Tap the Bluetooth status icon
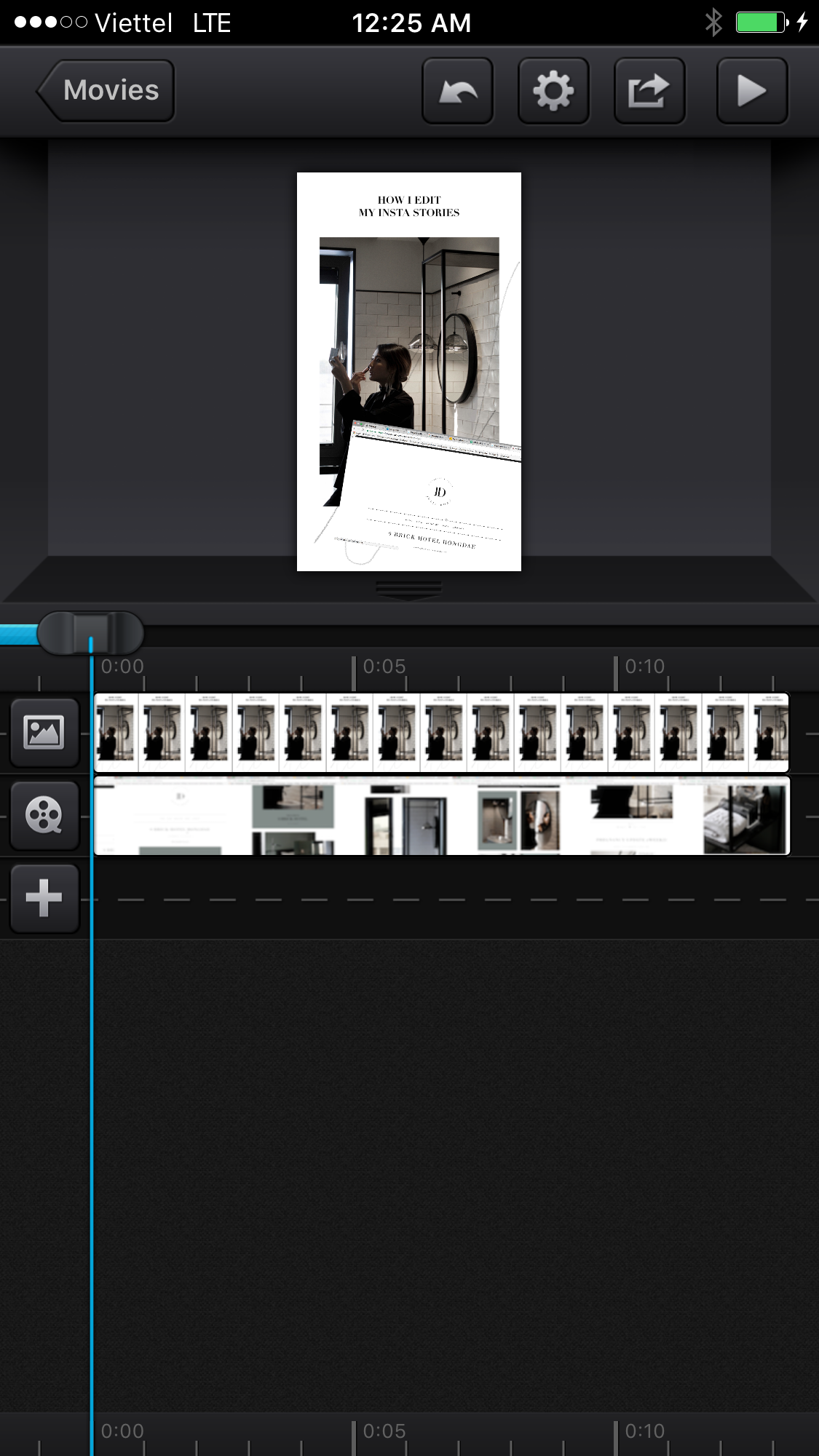819x1456 pixels. point(713,23)
